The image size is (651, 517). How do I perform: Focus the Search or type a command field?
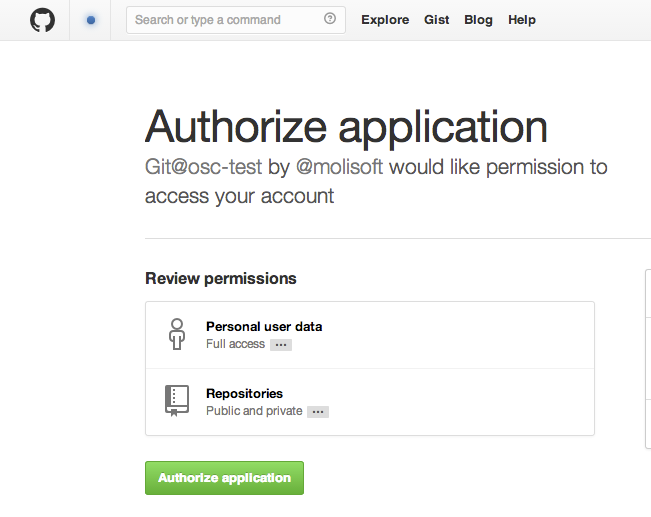pos(236,20)
